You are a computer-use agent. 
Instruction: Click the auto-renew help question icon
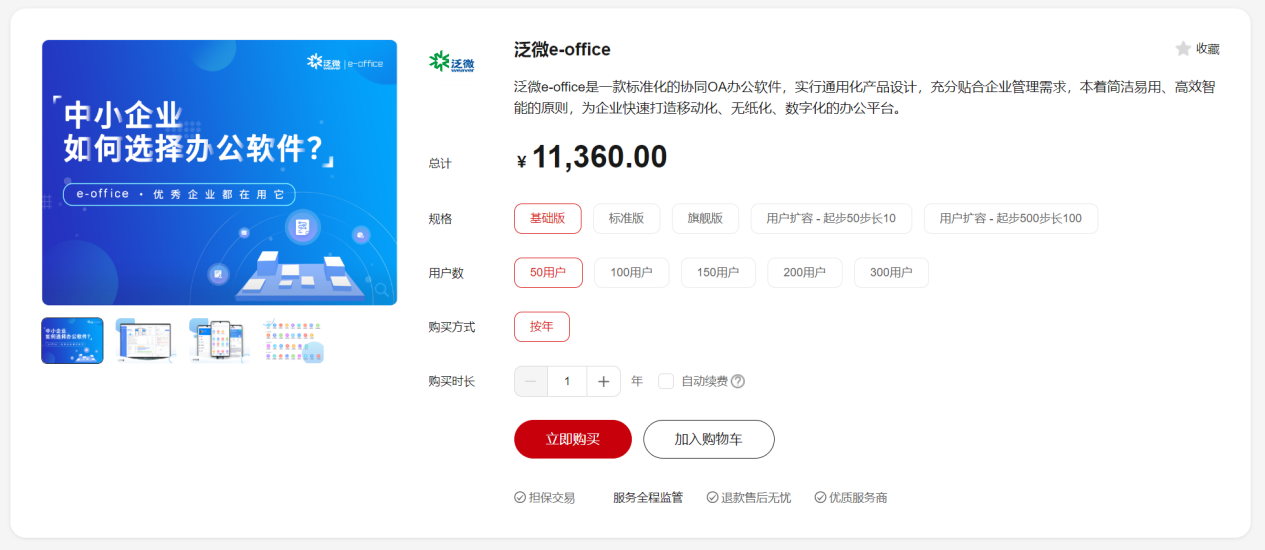click(x=738, y=381)
